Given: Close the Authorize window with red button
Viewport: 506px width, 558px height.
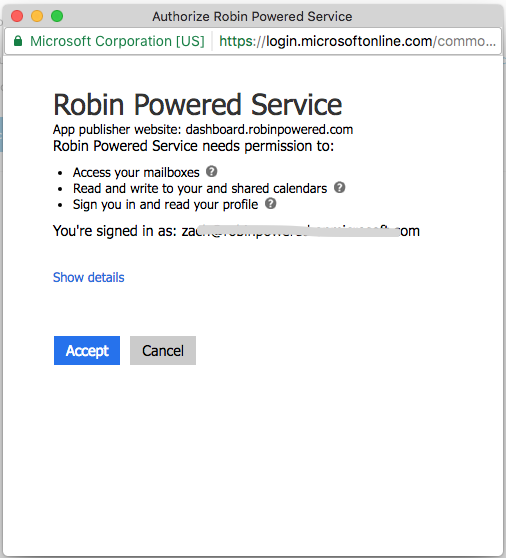Looking at the screenshot, I should tap(17, 16).
